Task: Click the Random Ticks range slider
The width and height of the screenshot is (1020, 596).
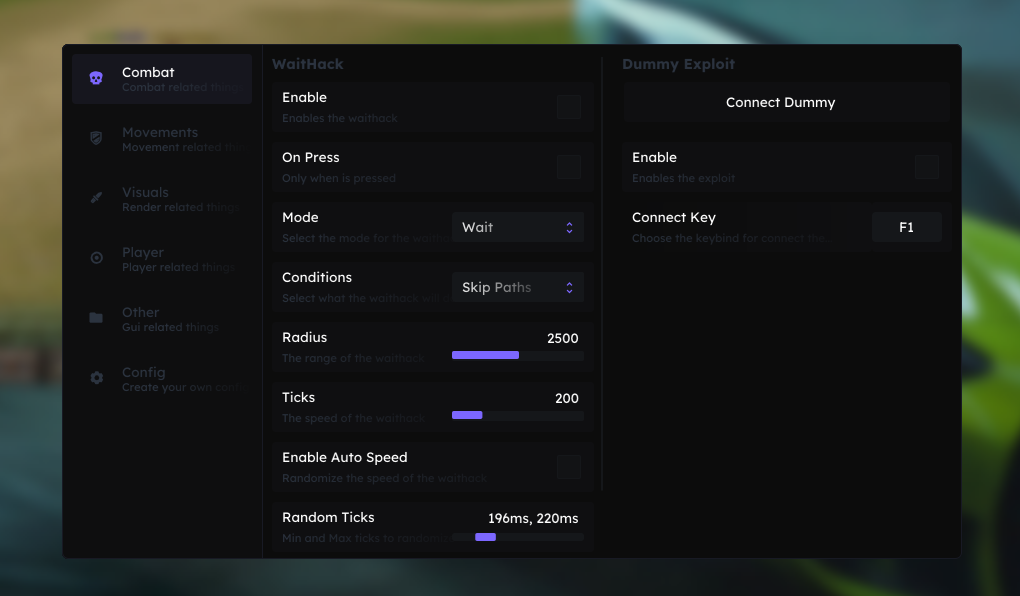Action: coord(517,537)
